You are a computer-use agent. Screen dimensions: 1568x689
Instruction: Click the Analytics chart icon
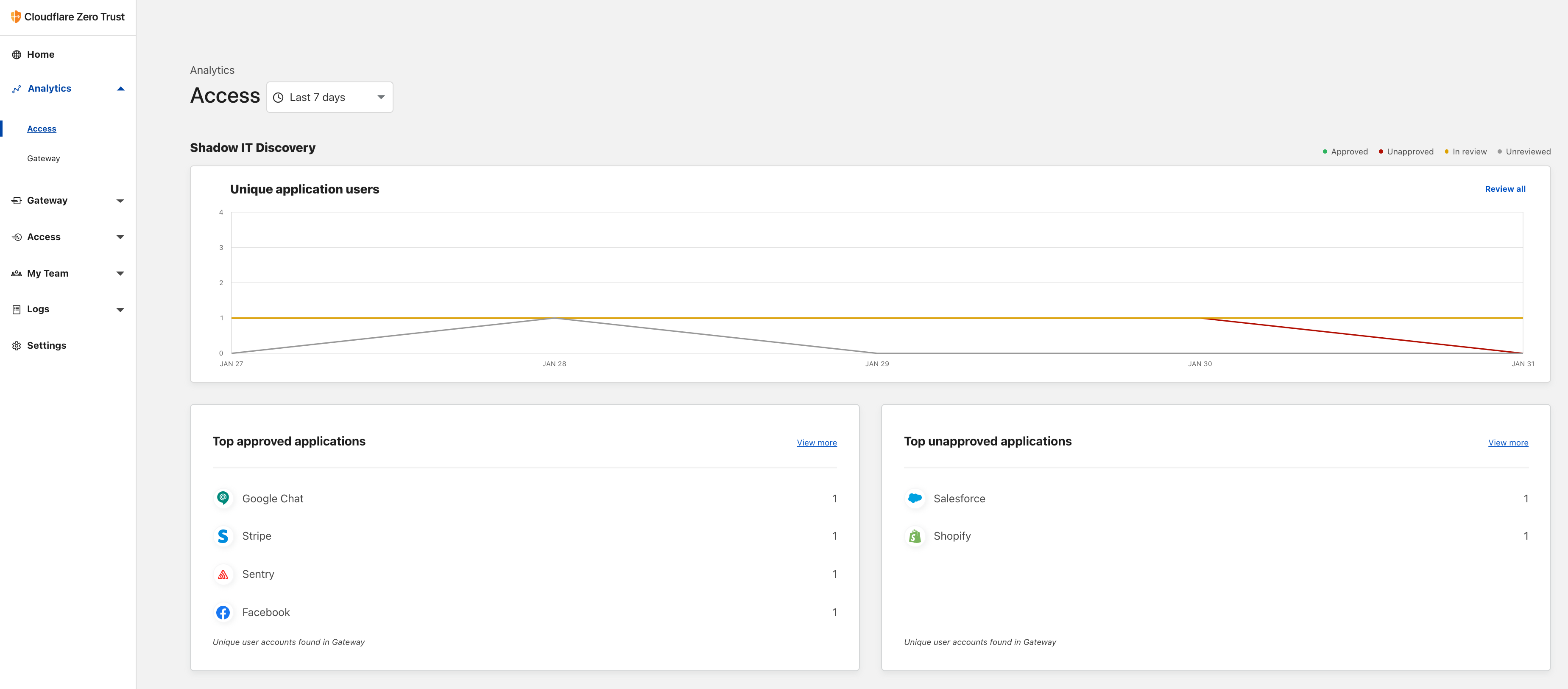point(16,88)
